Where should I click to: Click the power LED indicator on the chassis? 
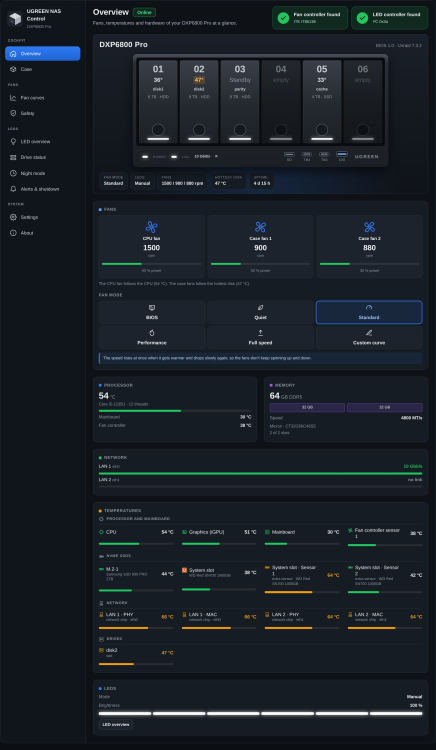pos(145,156)
